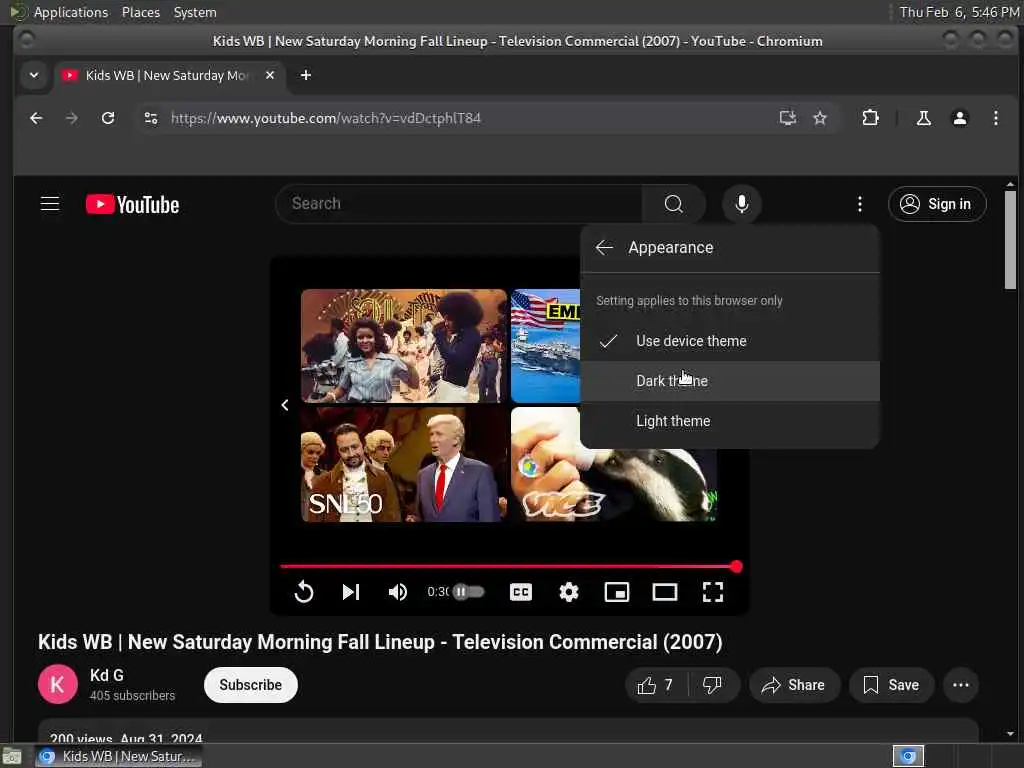This screenshot has width=1024, height=768.
Task: Open Chrome Labs flask icon
Action: (923, 118)
